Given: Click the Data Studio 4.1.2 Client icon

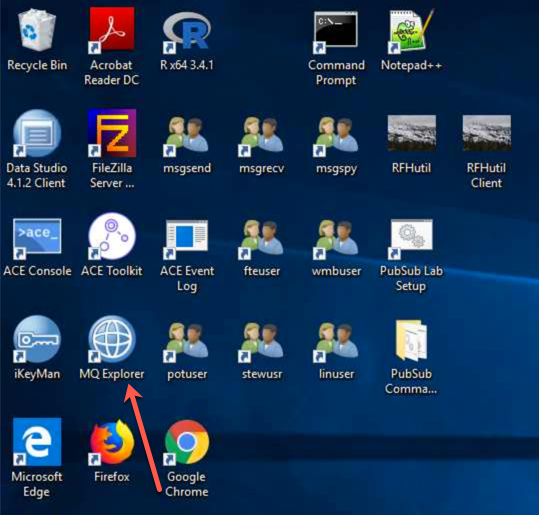Looking at the screenshot, I should pos(37,133).
